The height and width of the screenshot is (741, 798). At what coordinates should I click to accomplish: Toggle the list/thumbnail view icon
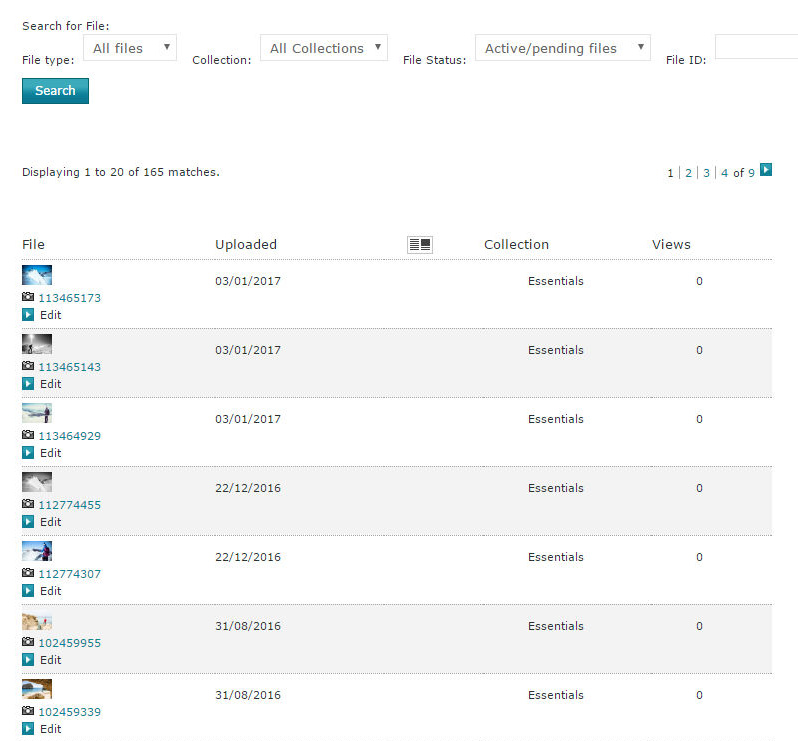coord(420,245)
